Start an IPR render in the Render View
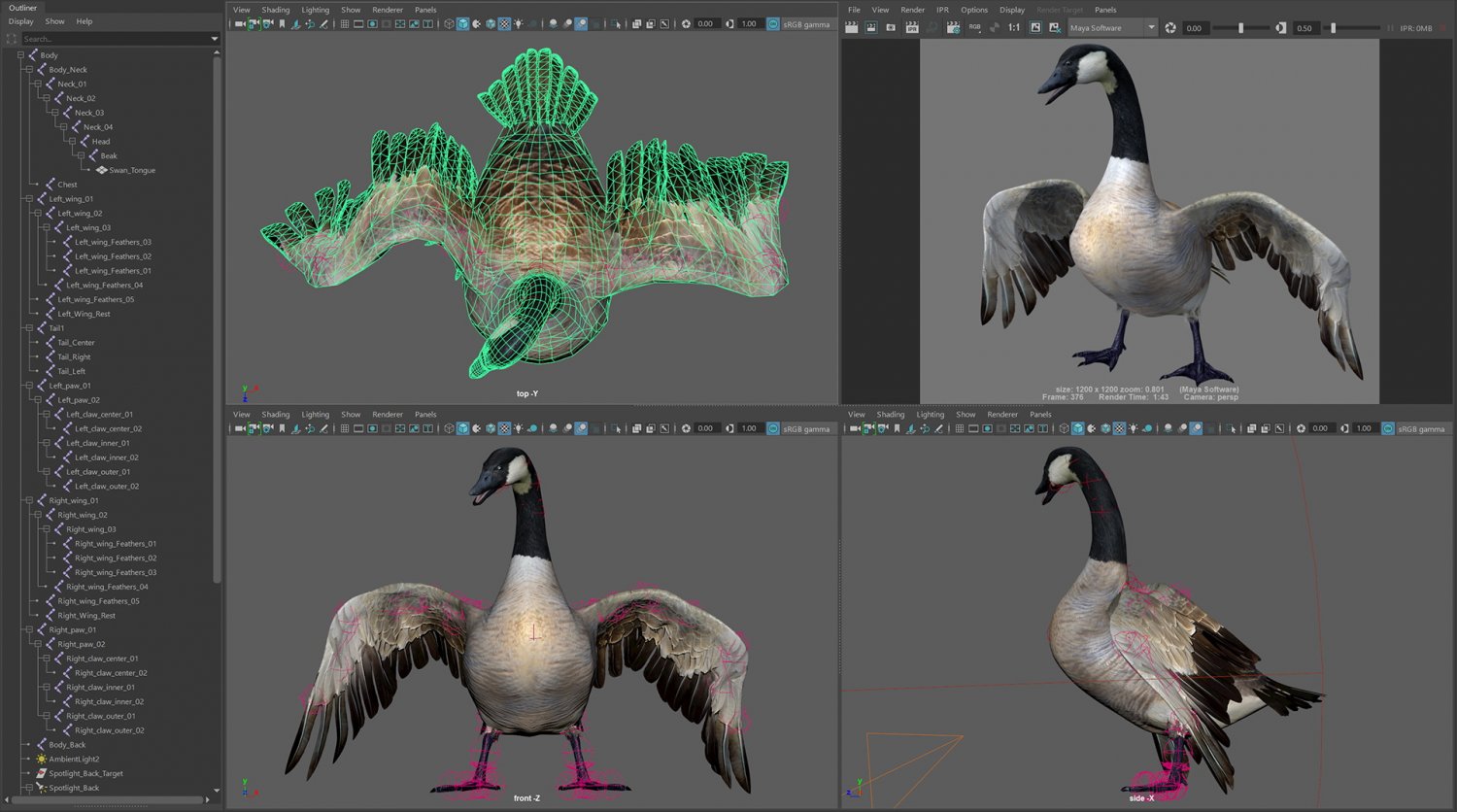 911,27
